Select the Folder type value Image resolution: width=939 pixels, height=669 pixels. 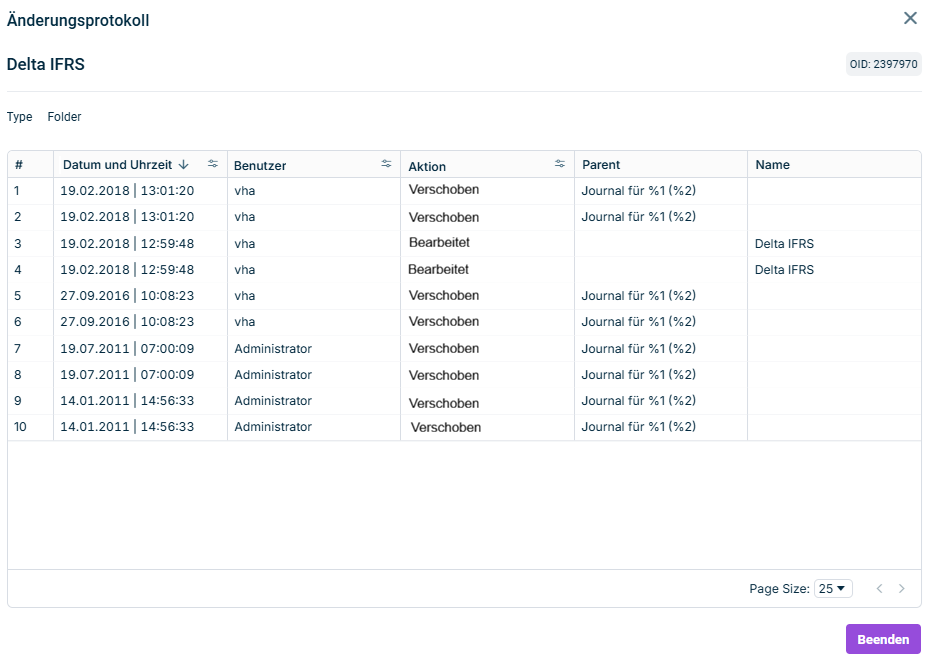(65, 117)
